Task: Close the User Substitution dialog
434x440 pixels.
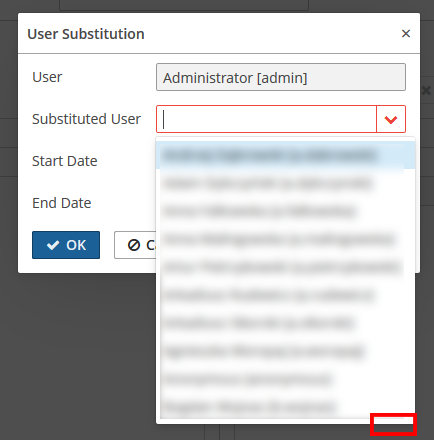Action: point(406,33)
